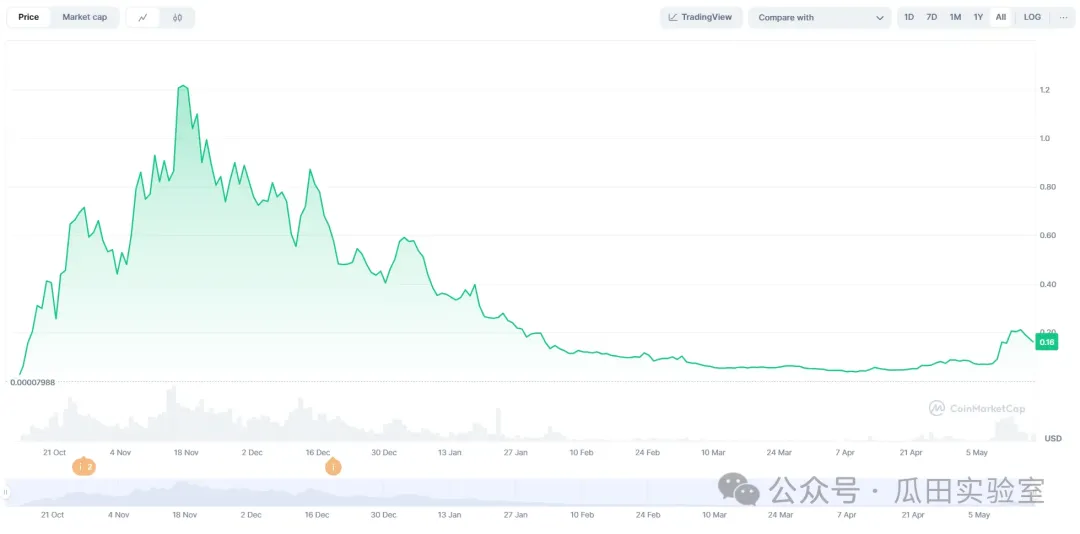The width and height of the screenshot is (1080, 534).
Task: Grab the left handle of range navigator
Action: [6, 492]
